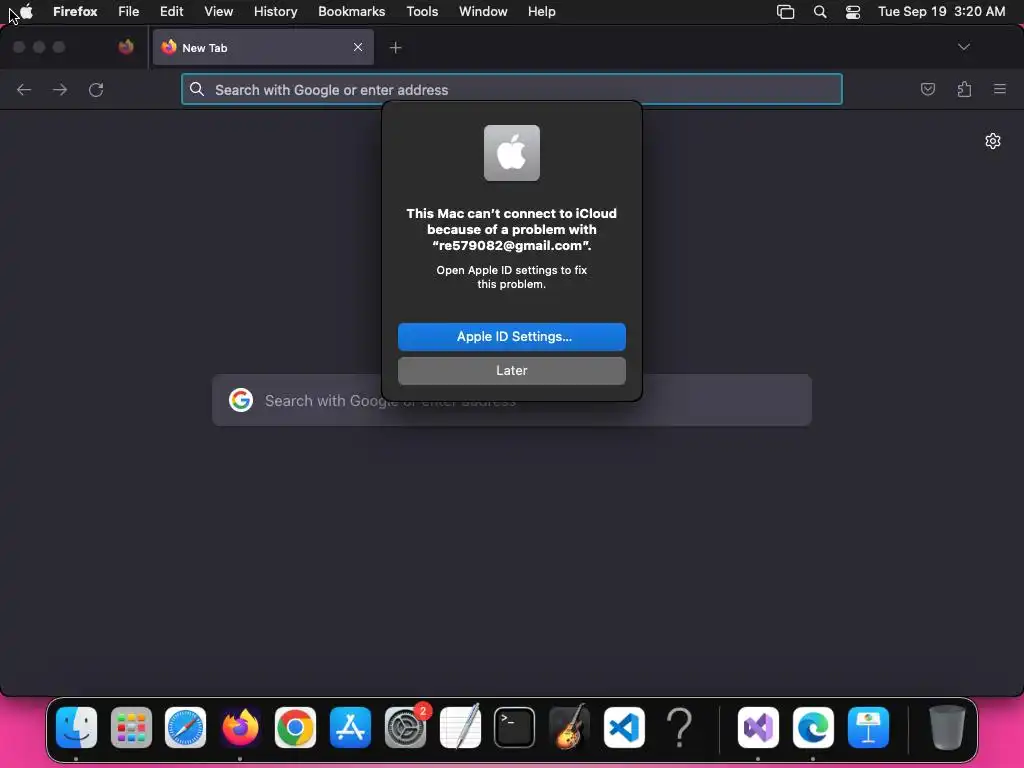
Task: Close the New Tab tab
Action: [358, 47]
